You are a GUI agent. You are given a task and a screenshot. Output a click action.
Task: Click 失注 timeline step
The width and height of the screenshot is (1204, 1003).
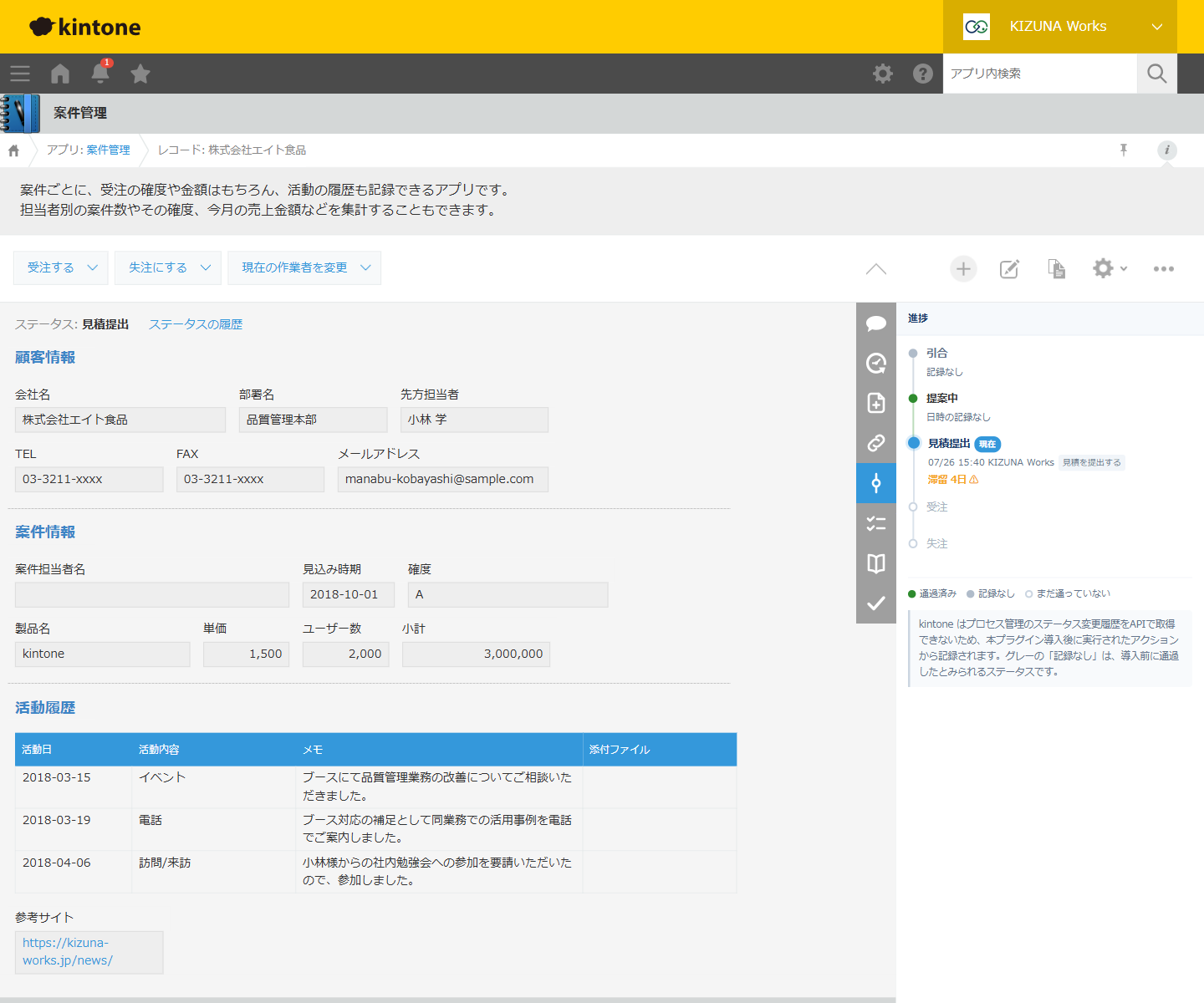[936, 544]
